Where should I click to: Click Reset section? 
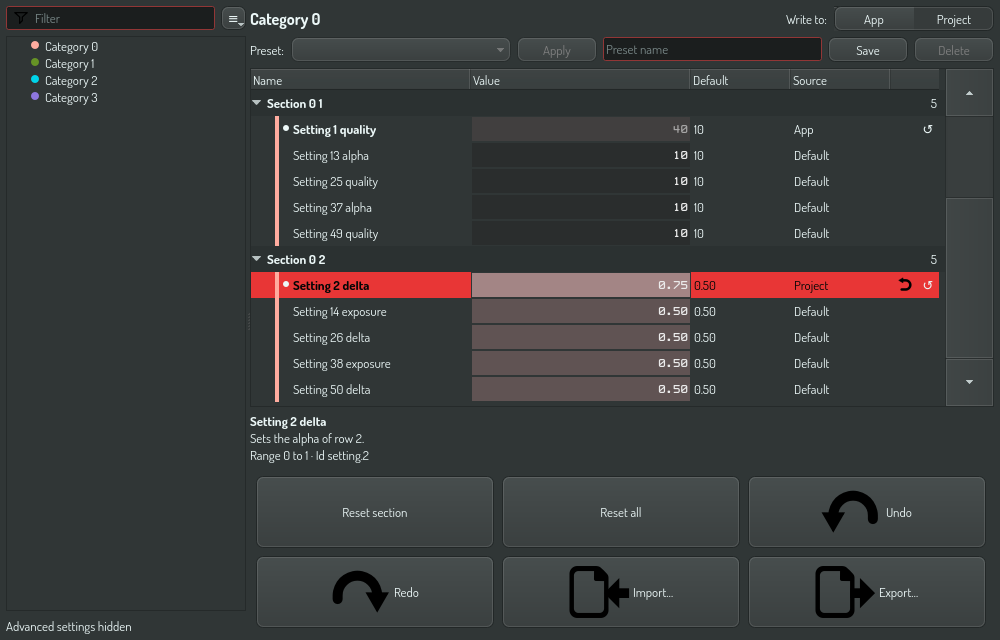click(374, 512)
